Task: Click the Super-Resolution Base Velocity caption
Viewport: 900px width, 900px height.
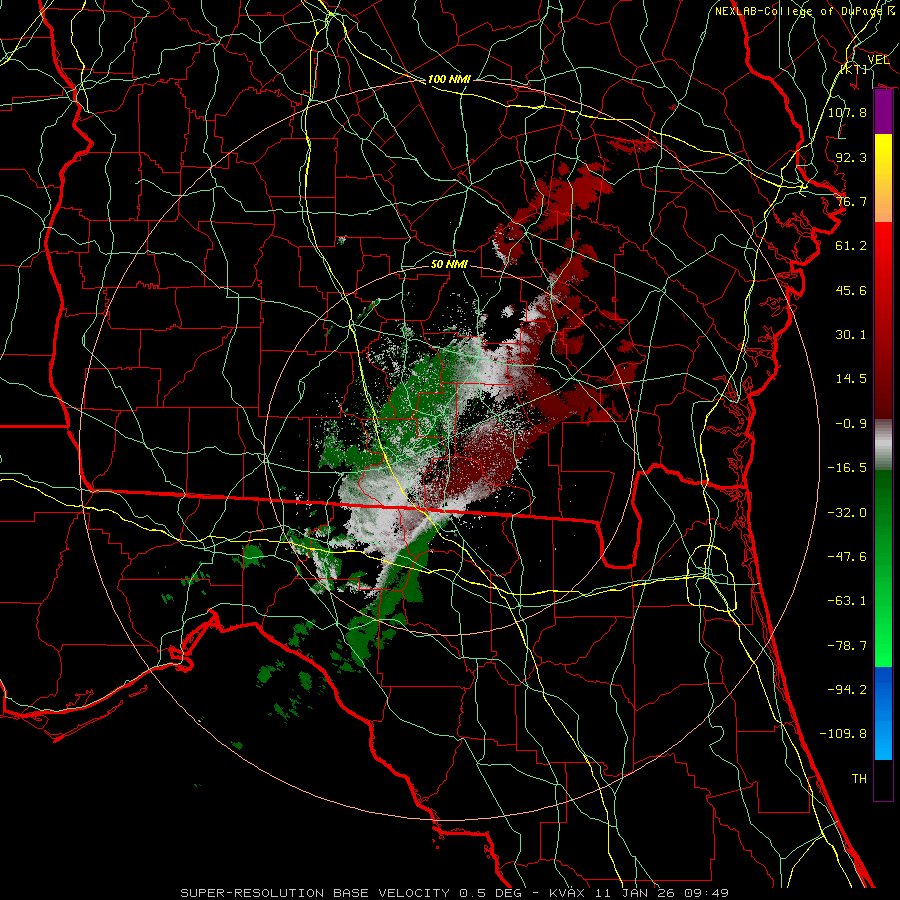Action: pyautogui.click(x=454, y=893)
